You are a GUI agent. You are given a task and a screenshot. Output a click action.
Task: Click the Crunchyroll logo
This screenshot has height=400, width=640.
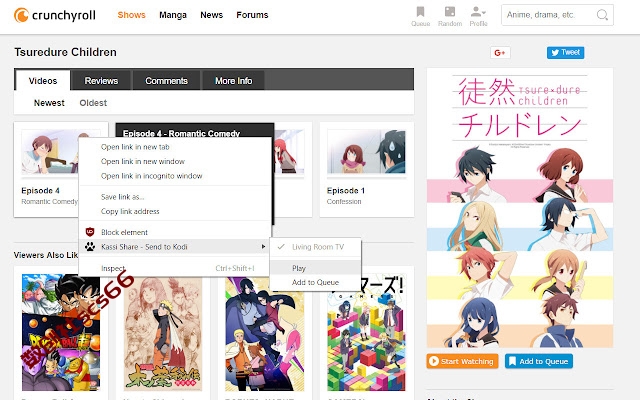(55, 16)
